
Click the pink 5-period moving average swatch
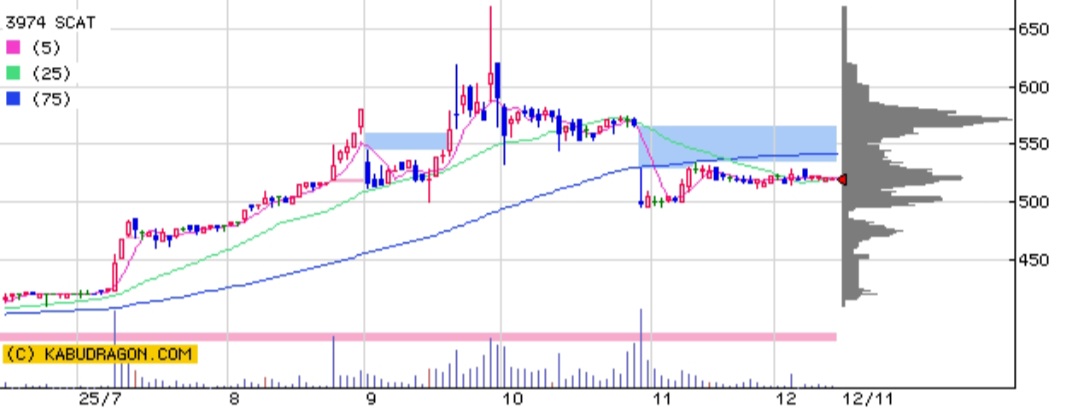(x=14, y=47)
